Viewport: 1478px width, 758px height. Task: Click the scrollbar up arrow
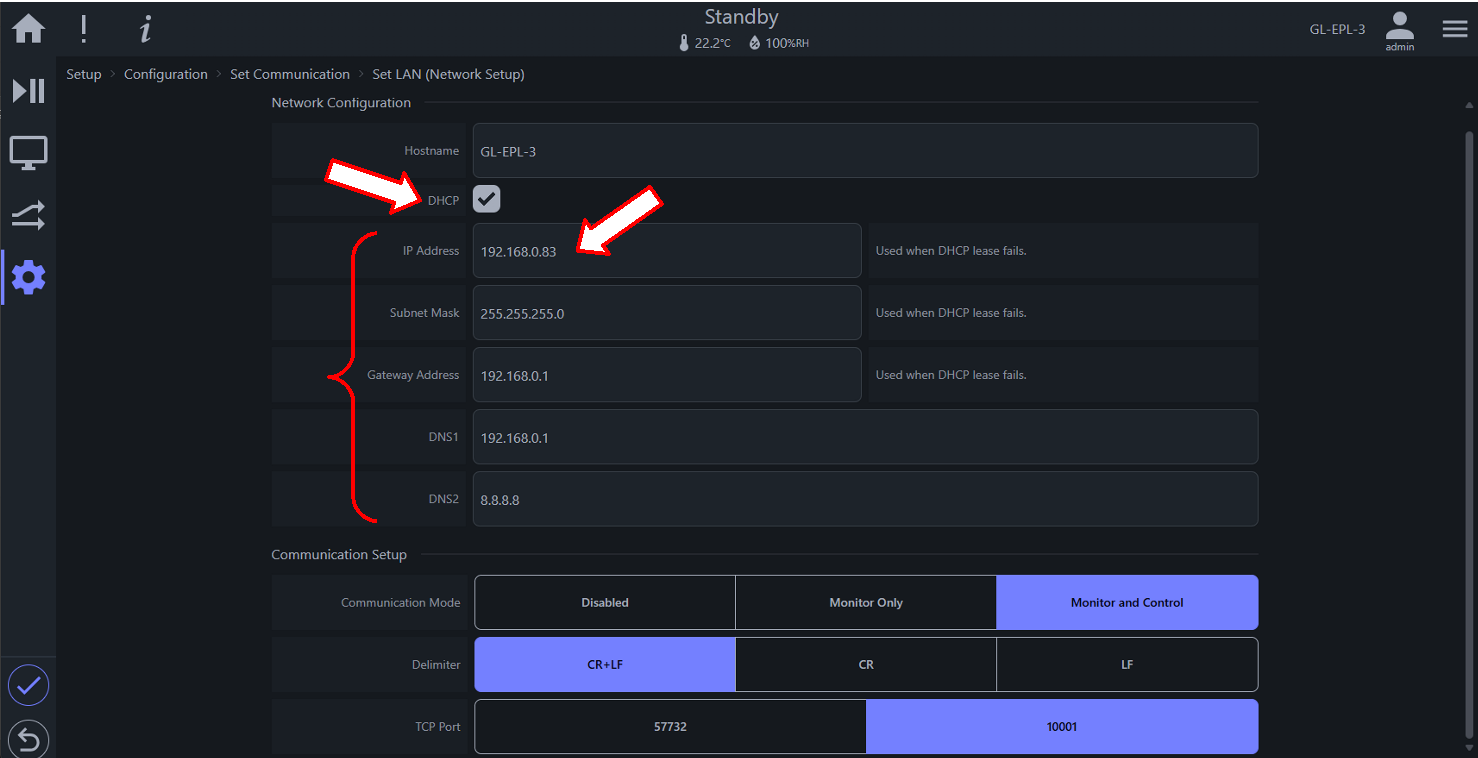point(1469,105)
